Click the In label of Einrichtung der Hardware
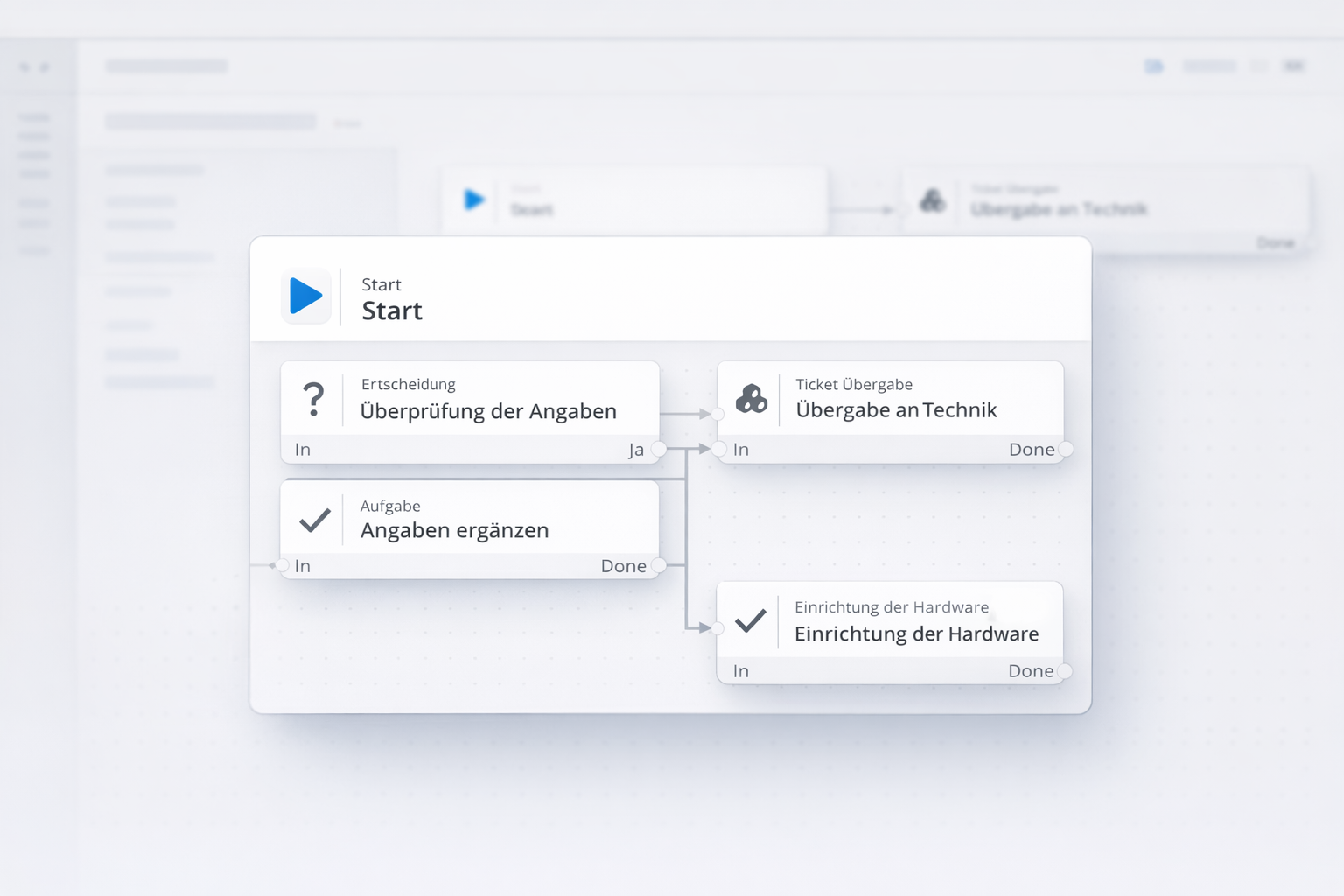The image size is (1344, 896). tap(741, 671)
